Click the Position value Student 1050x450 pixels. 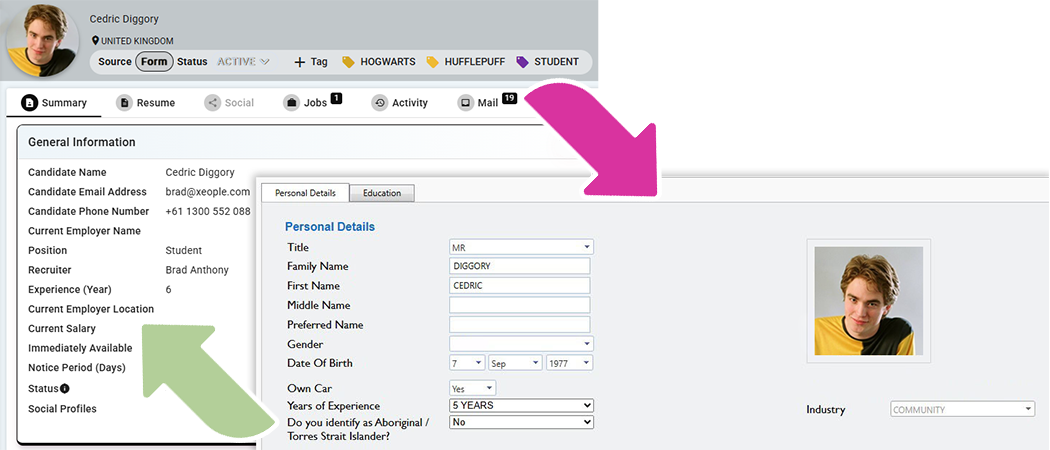click(183, 250)
